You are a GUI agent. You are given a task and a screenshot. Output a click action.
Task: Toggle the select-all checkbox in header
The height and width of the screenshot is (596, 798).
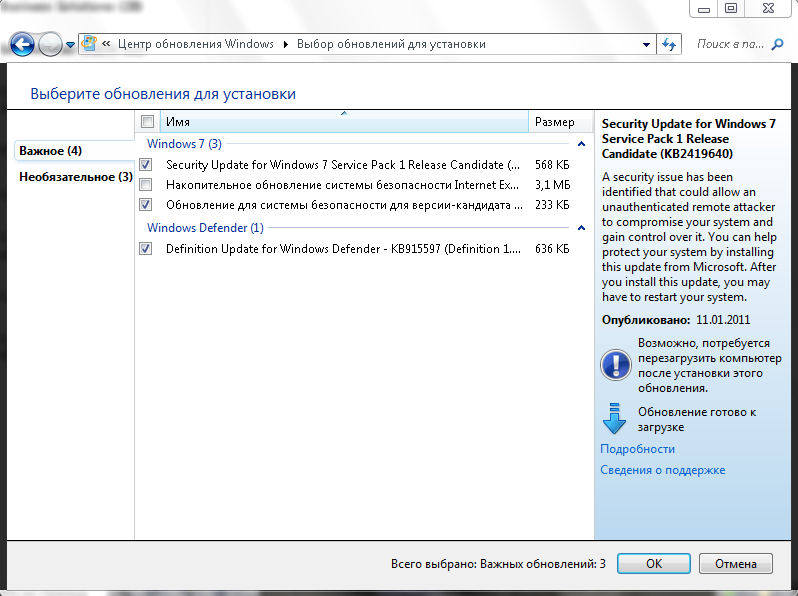tap(148, 122)
